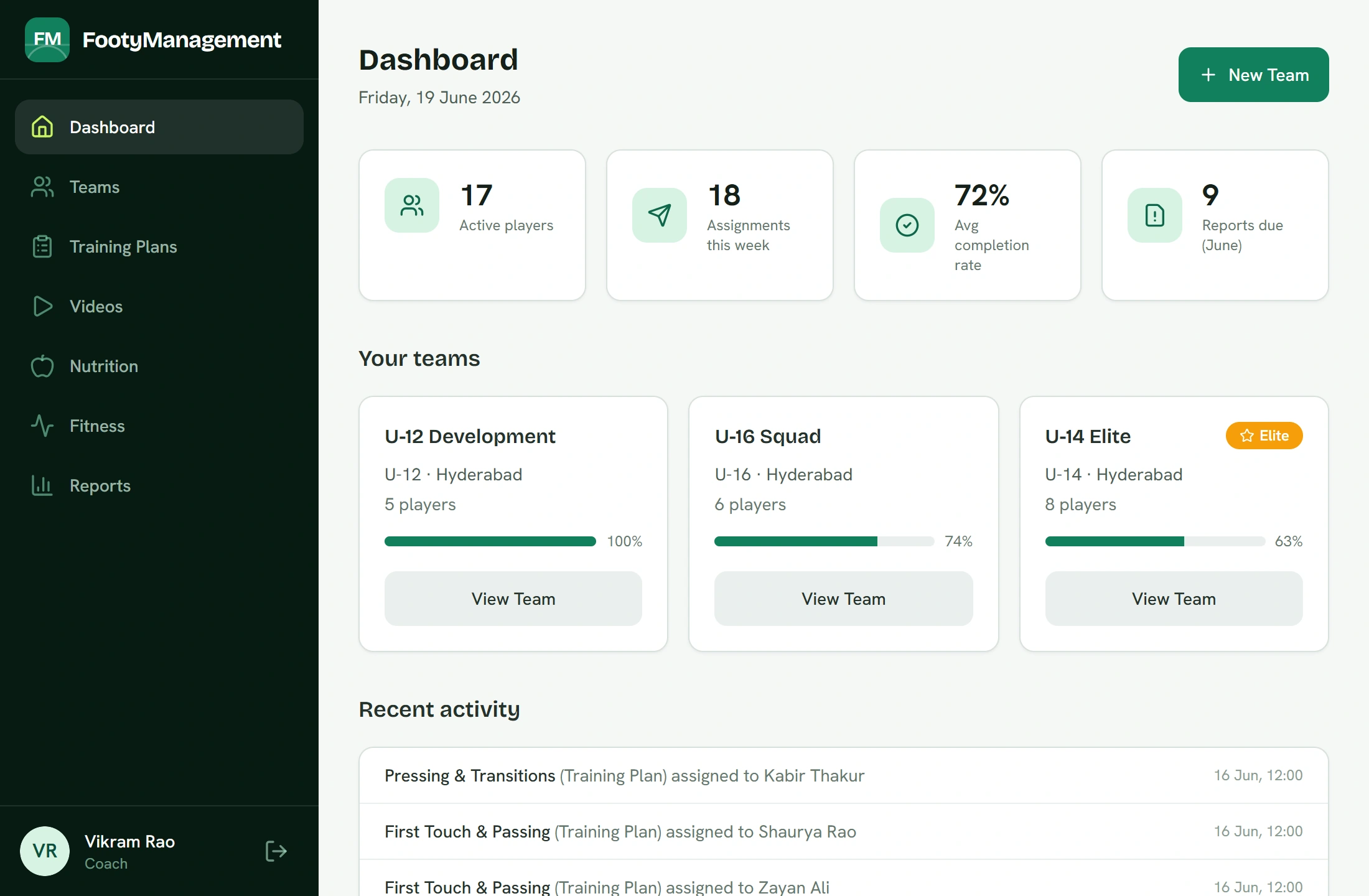Click the Teams people icon in the sidebar
Screen dimensions: 1369x896
[42, 187]
